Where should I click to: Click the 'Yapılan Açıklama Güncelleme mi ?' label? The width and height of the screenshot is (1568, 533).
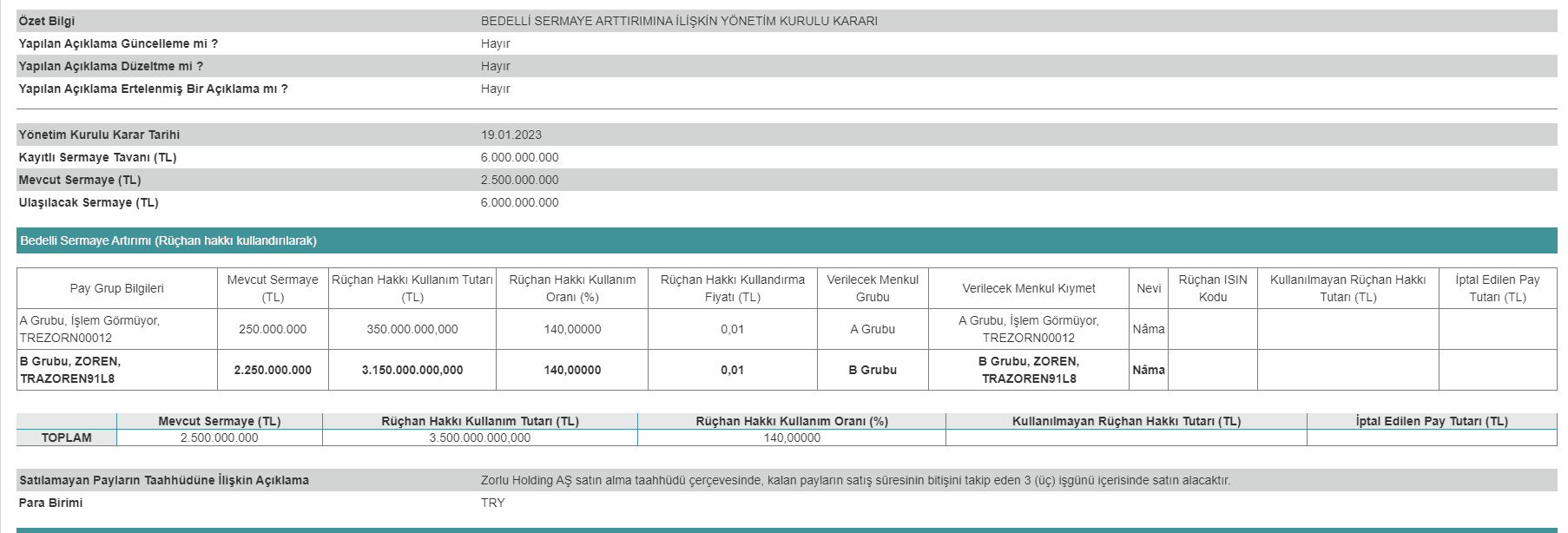118,43
